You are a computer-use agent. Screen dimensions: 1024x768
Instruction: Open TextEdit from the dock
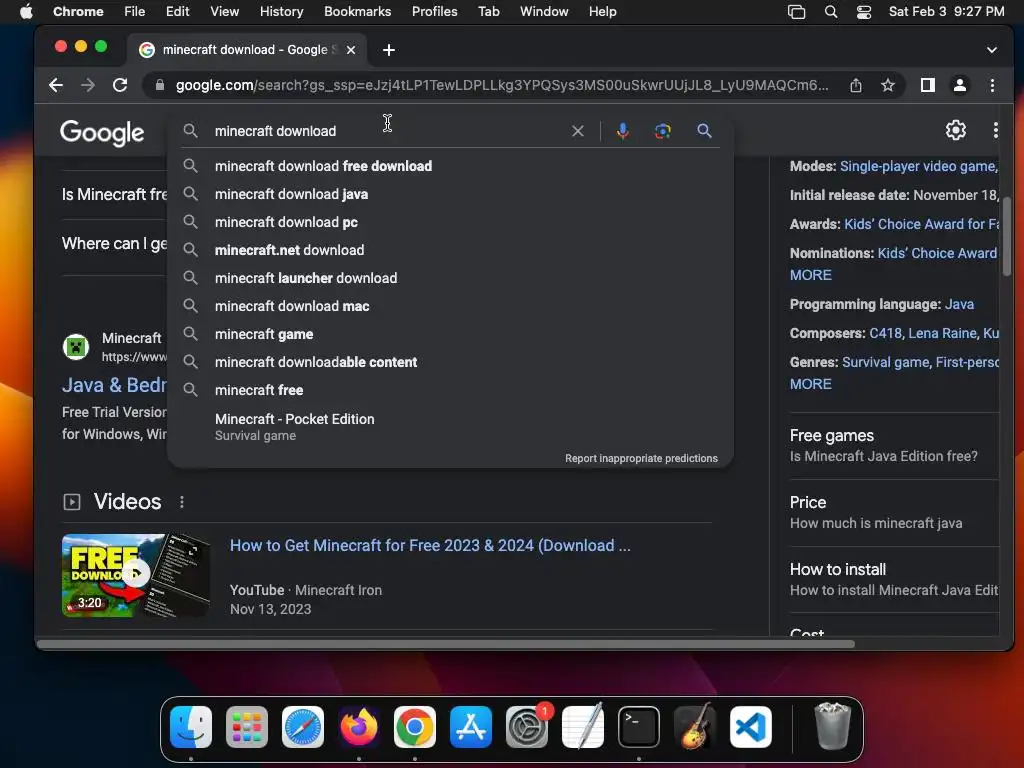[583, 727]
